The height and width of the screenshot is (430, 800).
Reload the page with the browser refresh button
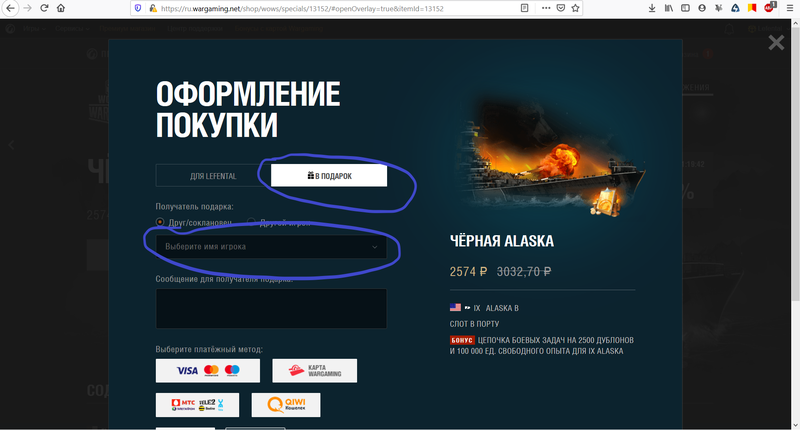click(x=44, y=8)
